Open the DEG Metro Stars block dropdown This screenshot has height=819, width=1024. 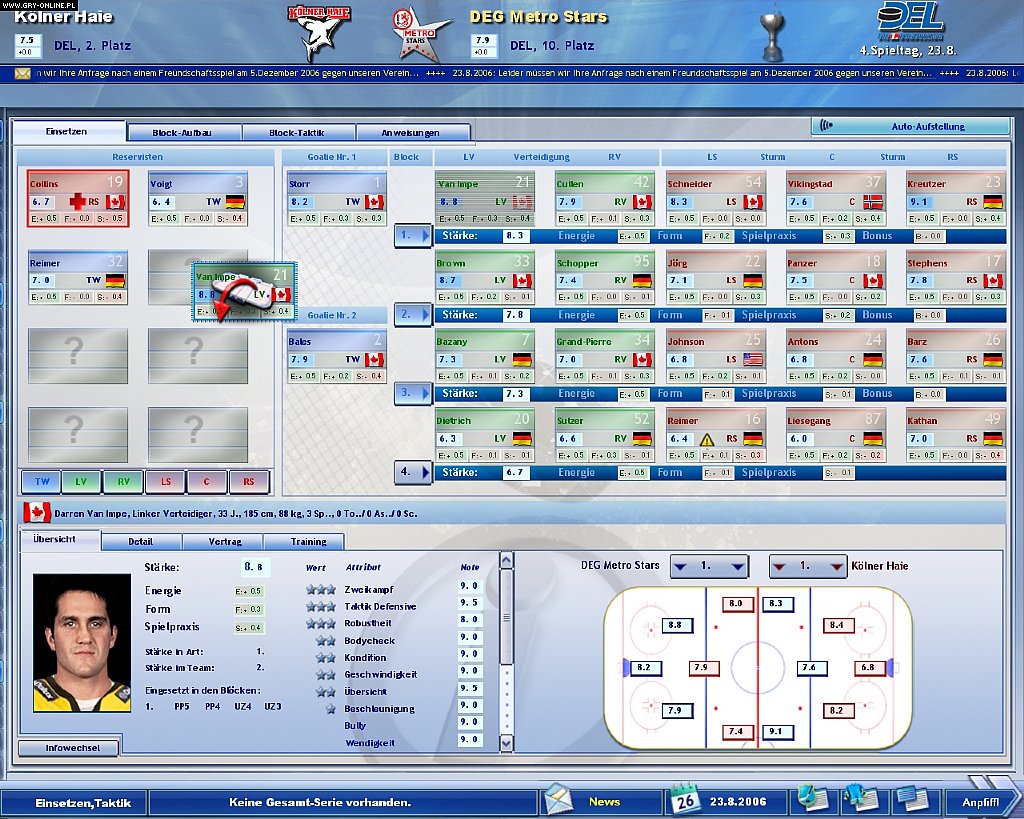(x=710, y=566)
